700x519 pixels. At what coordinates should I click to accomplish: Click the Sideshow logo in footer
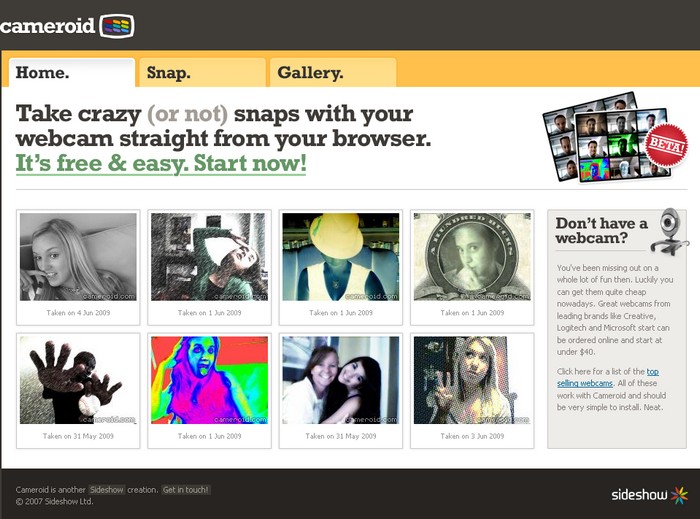649,494
